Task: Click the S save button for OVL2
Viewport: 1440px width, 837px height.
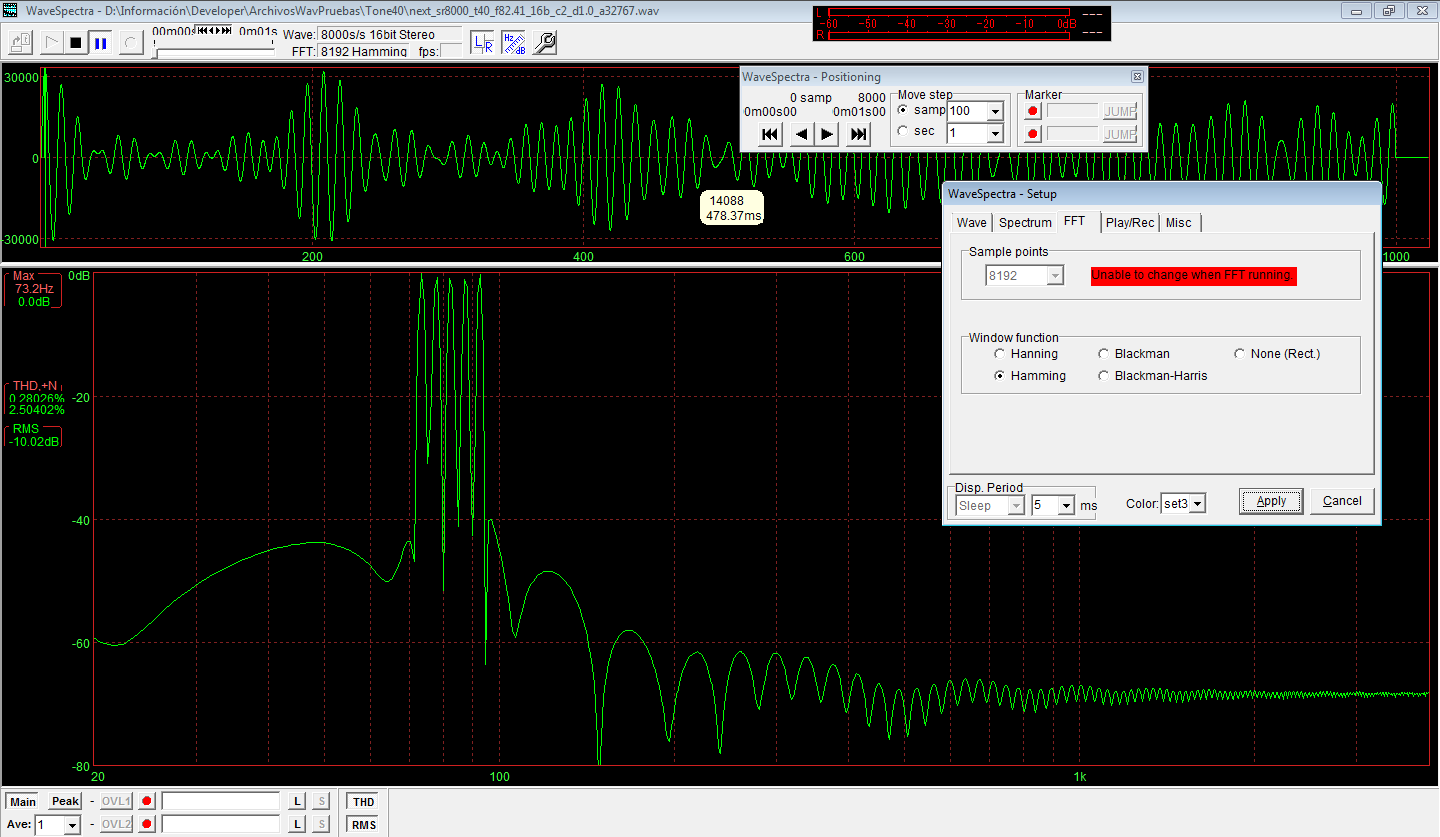Action: 321,824
